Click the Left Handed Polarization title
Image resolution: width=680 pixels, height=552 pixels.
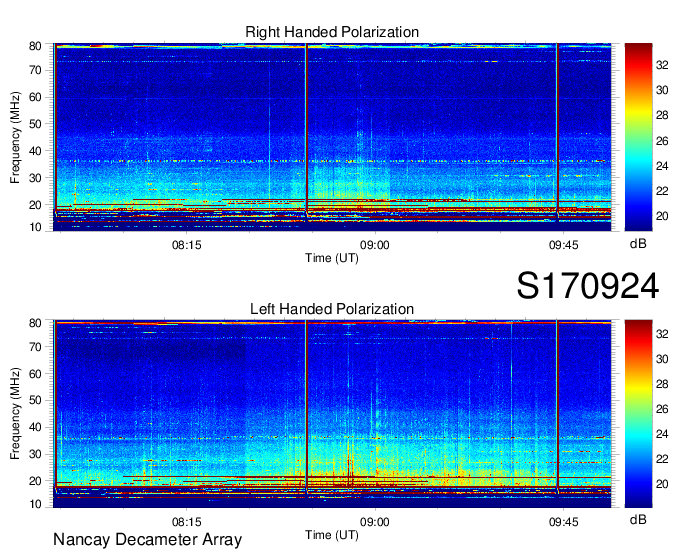332,309
